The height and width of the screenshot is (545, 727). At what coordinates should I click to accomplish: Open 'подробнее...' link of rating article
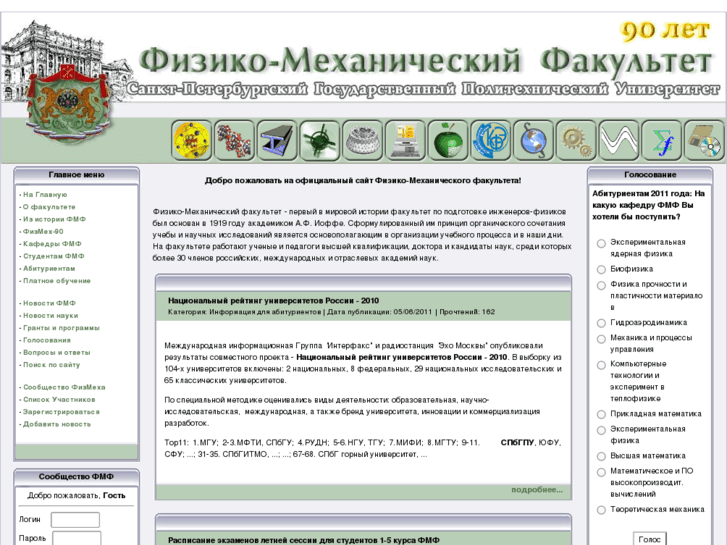click(x=537, y=490)
